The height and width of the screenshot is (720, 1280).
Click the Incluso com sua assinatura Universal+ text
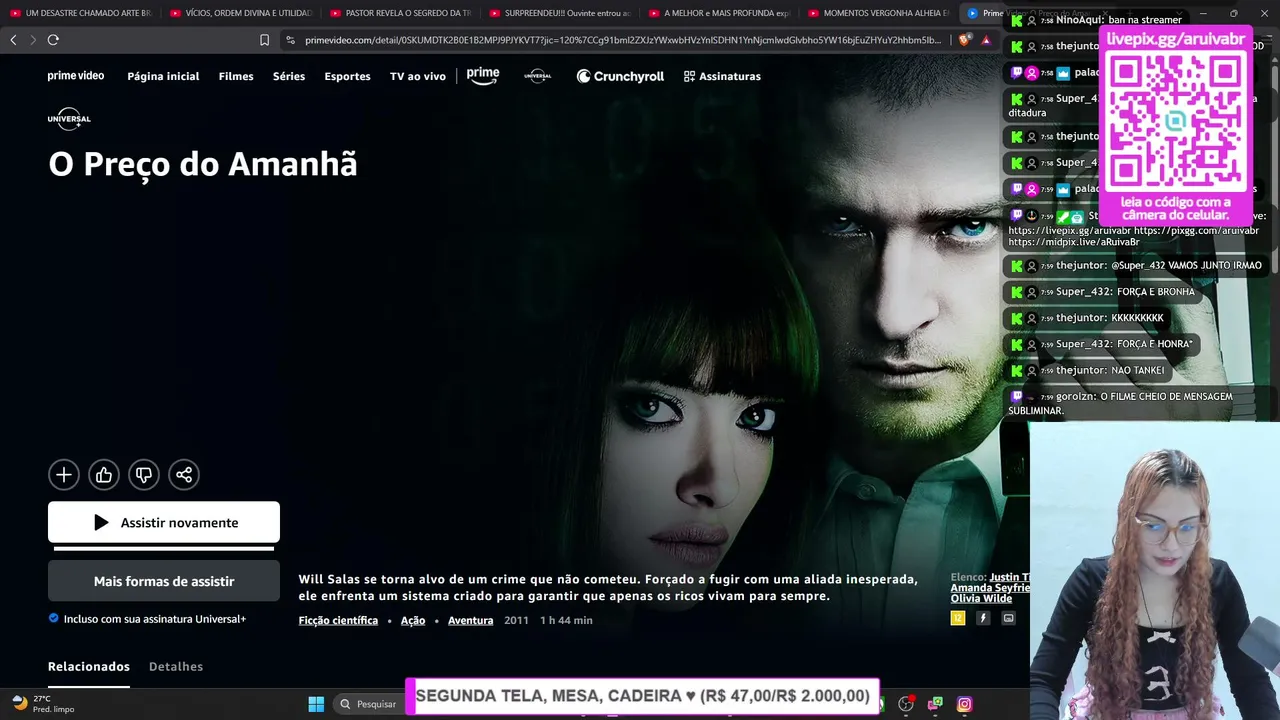(x=155, y=619)
